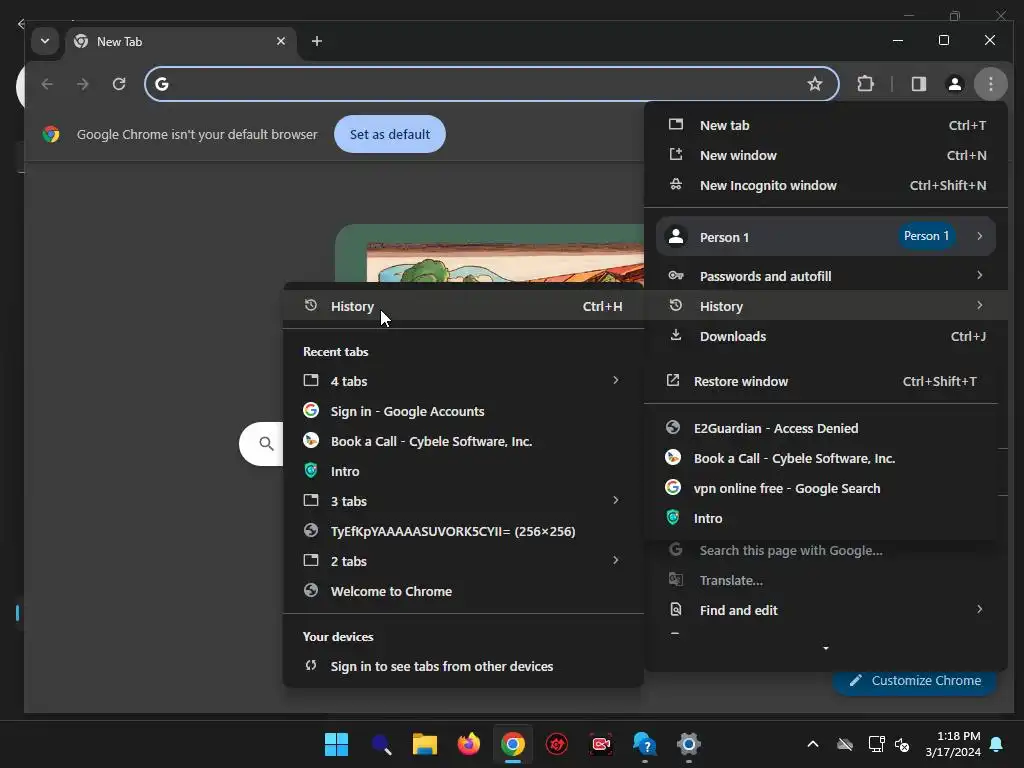1024x768 pixels.
Task: Open E2Guardian - Access Denied entry
Action: (x=822, y=428)
